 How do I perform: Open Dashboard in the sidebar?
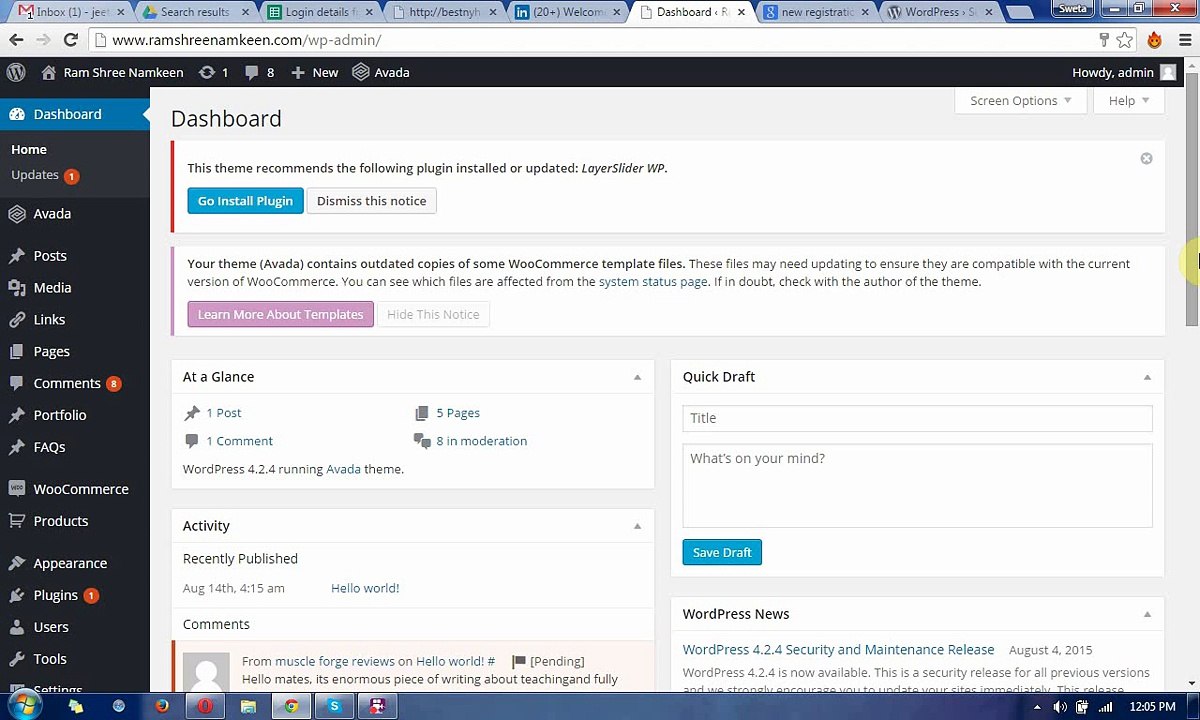[x=75, y=114]
